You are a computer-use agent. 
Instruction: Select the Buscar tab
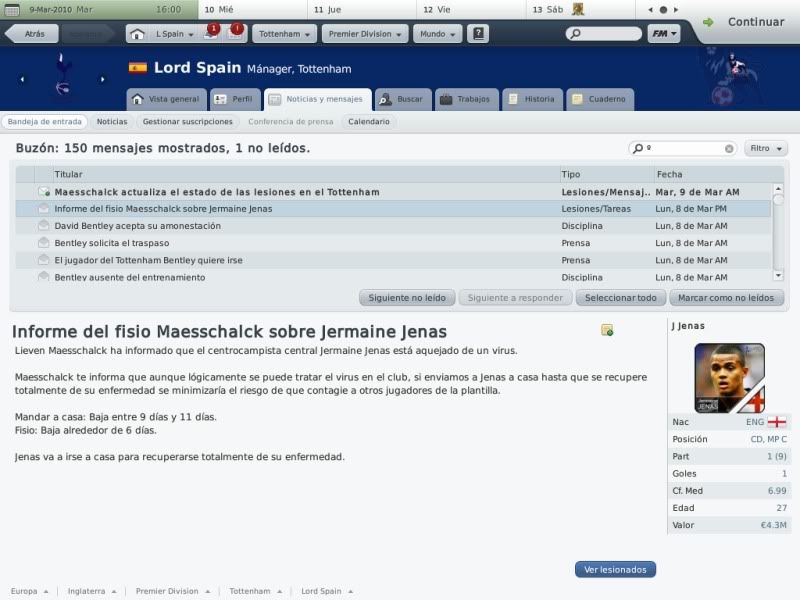403,99
